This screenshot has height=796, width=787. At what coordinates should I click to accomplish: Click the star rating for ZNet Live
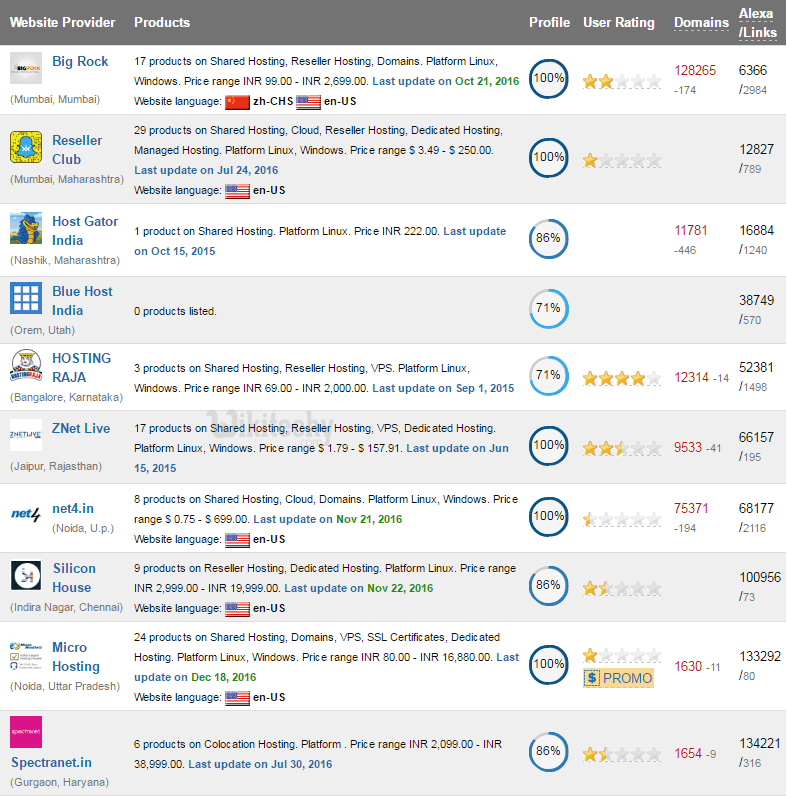[622, 448]
